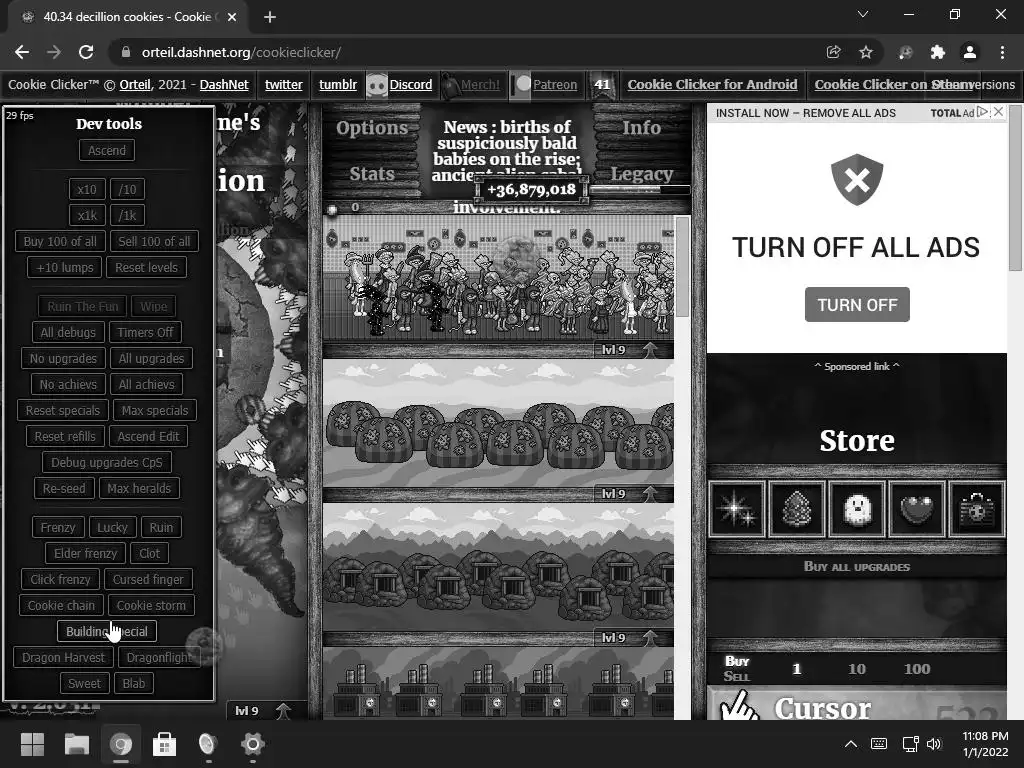1024x768 pixels.
Task: Bookmark this page with star icon
Action: (865, 52)
